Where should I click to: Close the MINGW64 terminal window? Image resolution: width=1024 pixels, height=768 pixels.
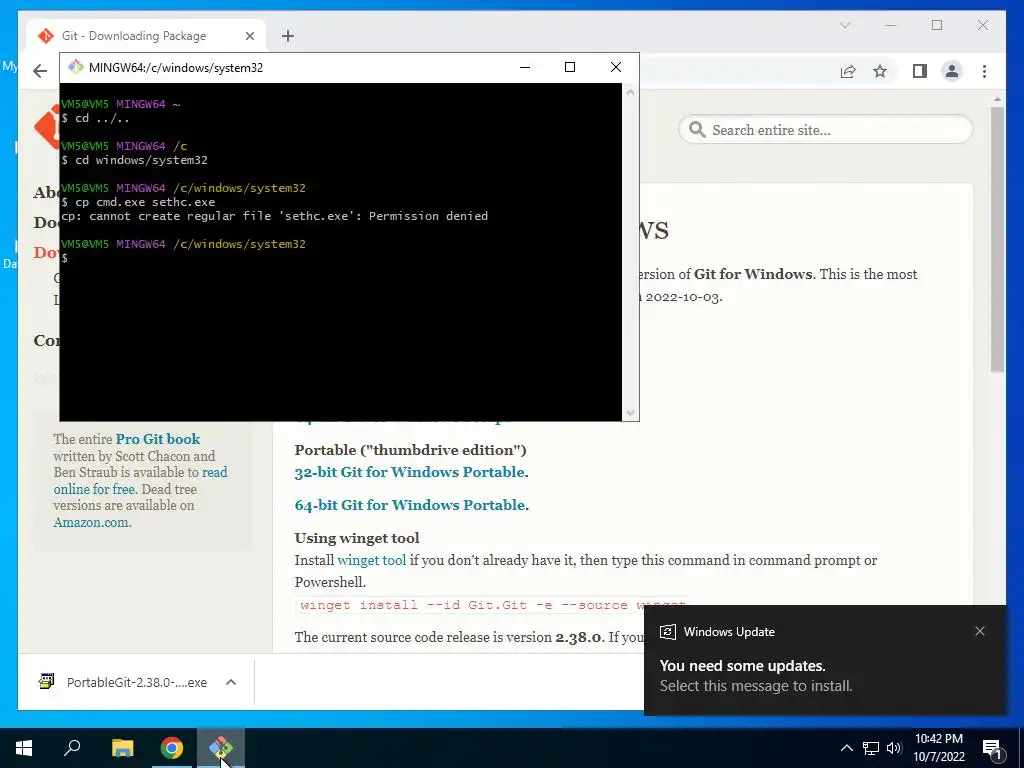[x=615, y=67]
